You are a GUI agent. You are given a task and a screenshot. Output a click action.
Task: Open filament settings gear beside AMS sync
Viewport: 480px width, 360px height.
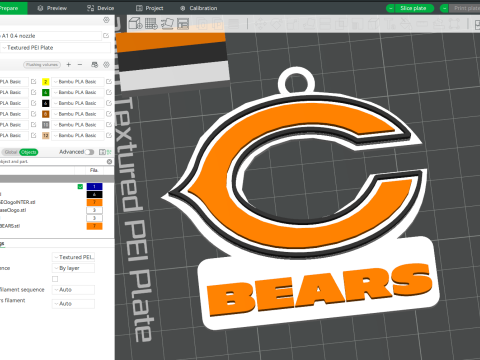coord(107,64)
